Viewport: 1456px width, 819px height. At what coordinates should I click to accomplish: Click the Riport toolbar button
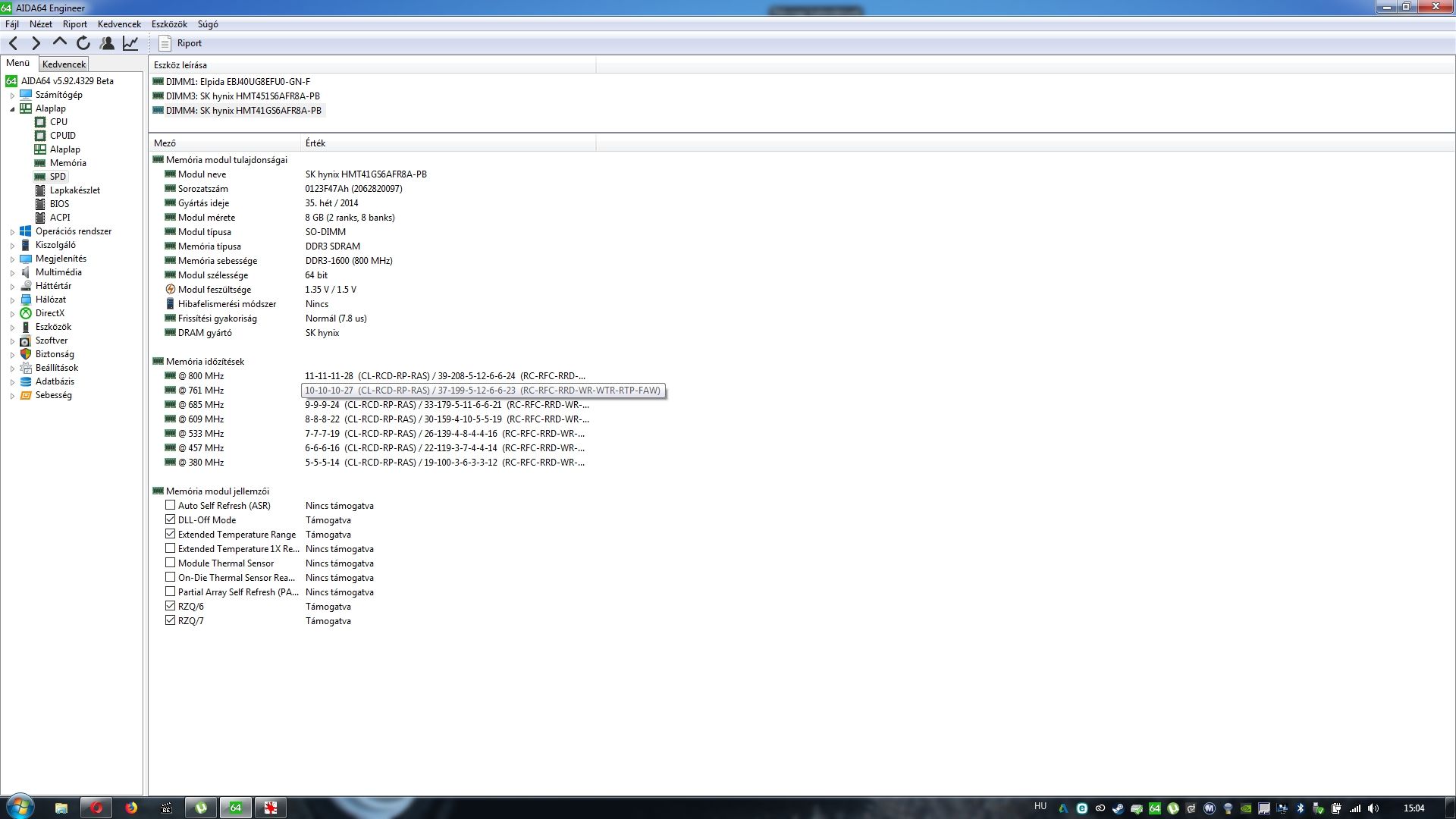point(180,43)
